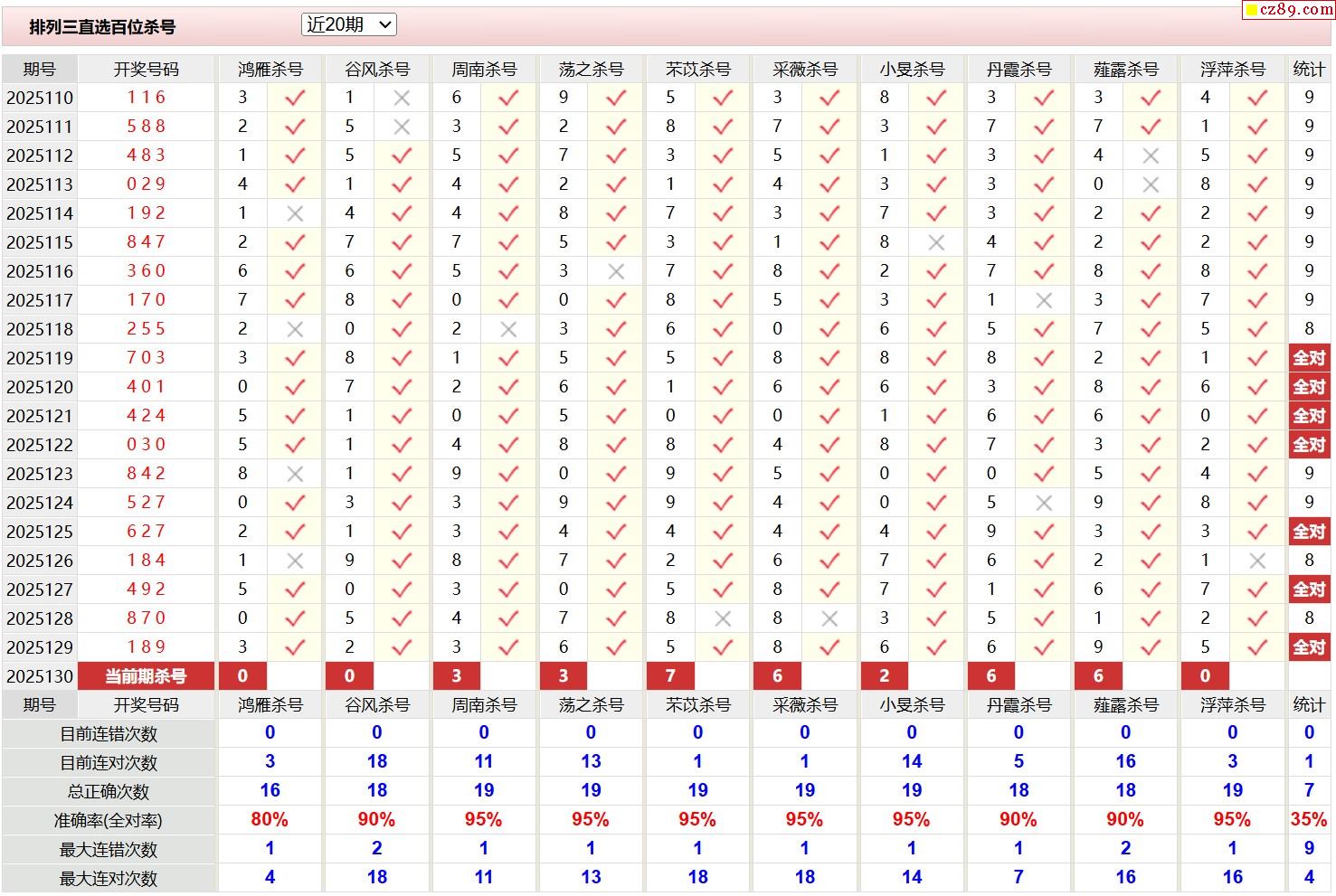Click the winning number 8 4 7
Image resolution: width=1336 pixels, height=896 pixels.
pyautogui.click(x=147, y=242)
